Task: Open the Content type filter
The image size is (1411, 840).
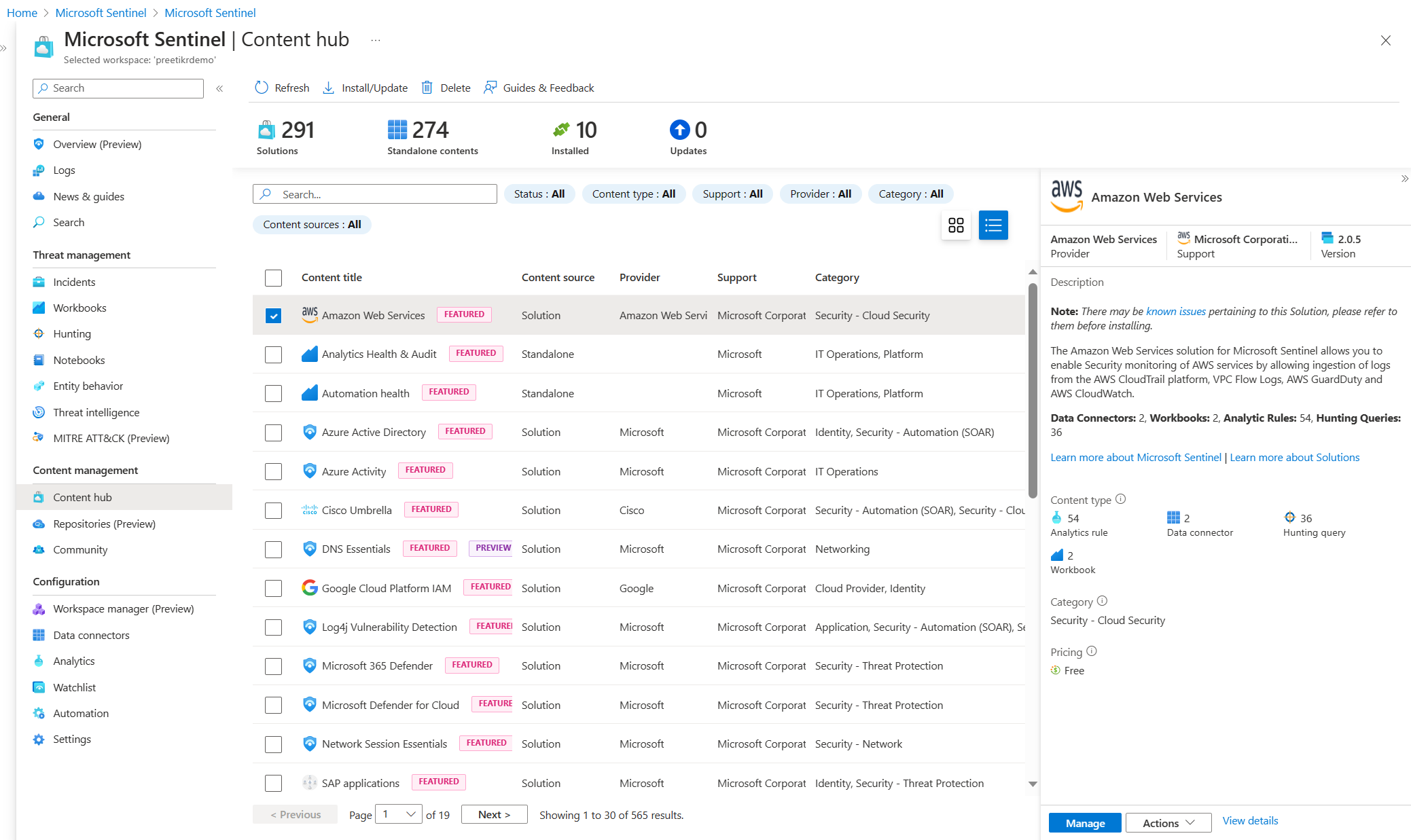Action: pyautogui.click(x=633, y=194)
